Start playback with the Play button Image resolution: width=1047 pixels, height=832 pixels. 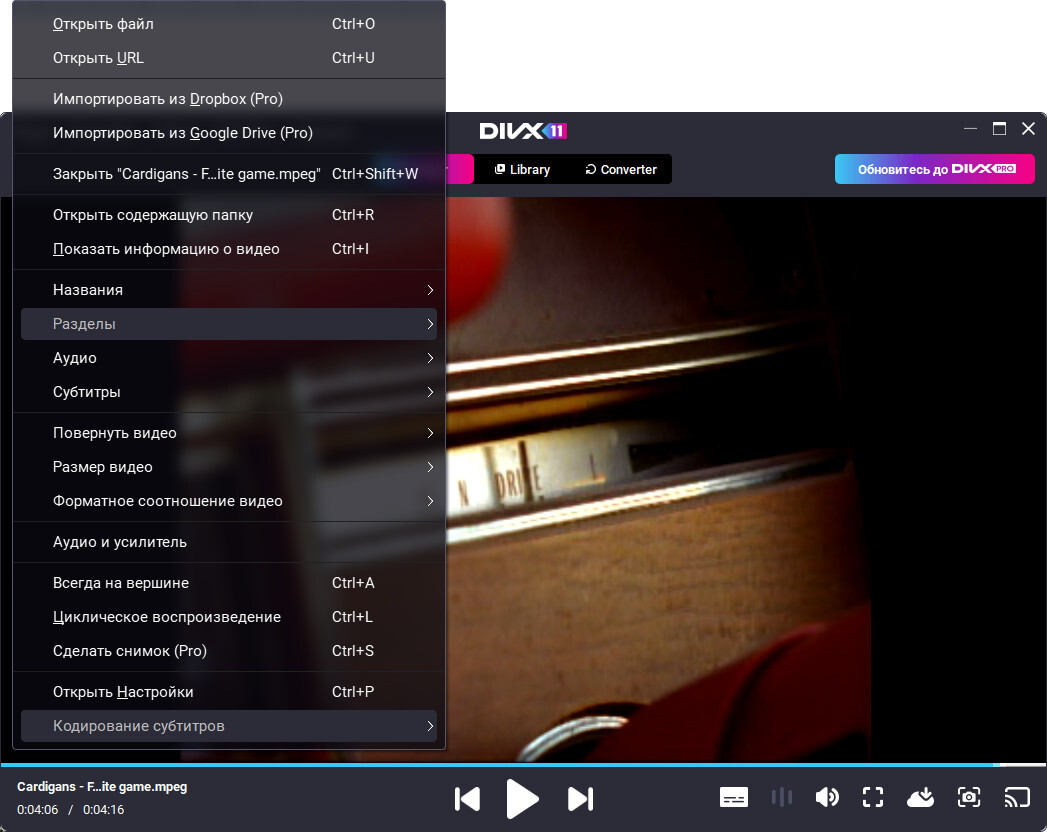pos(522,799)
